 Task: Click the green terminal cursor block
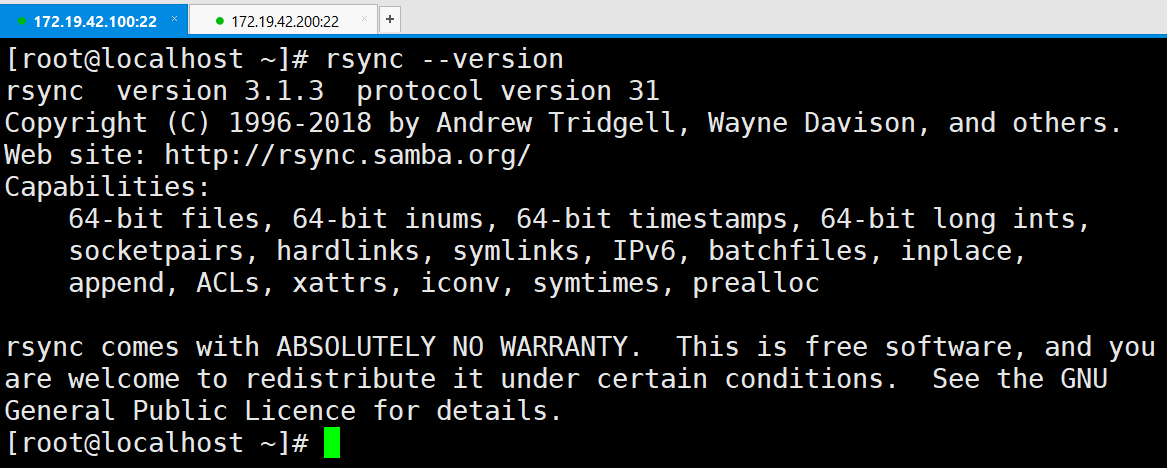(x=332, y=443)
